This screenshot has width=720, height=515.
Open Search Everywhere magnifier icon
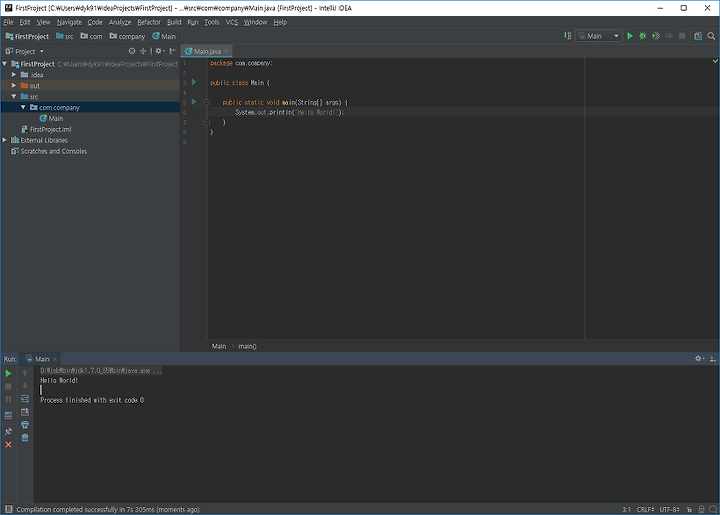[711, 36]
